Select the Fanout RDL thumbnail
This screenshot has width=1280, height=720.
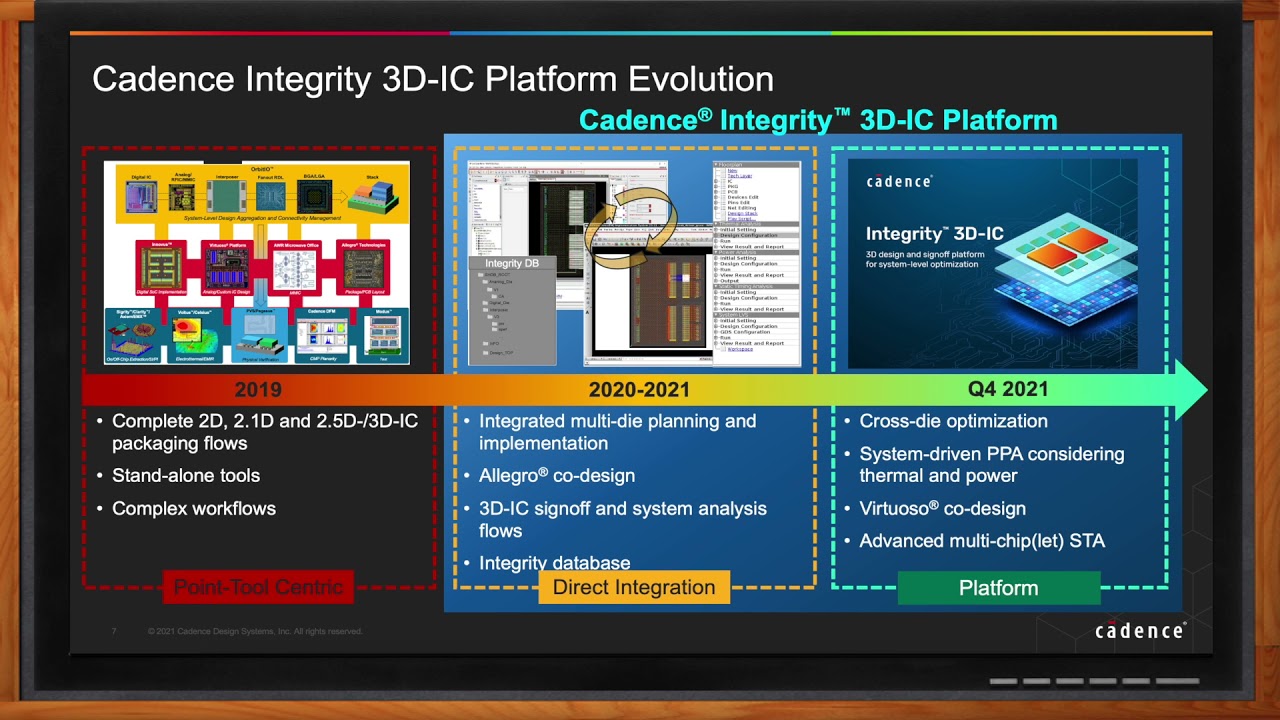pos(271,196)
